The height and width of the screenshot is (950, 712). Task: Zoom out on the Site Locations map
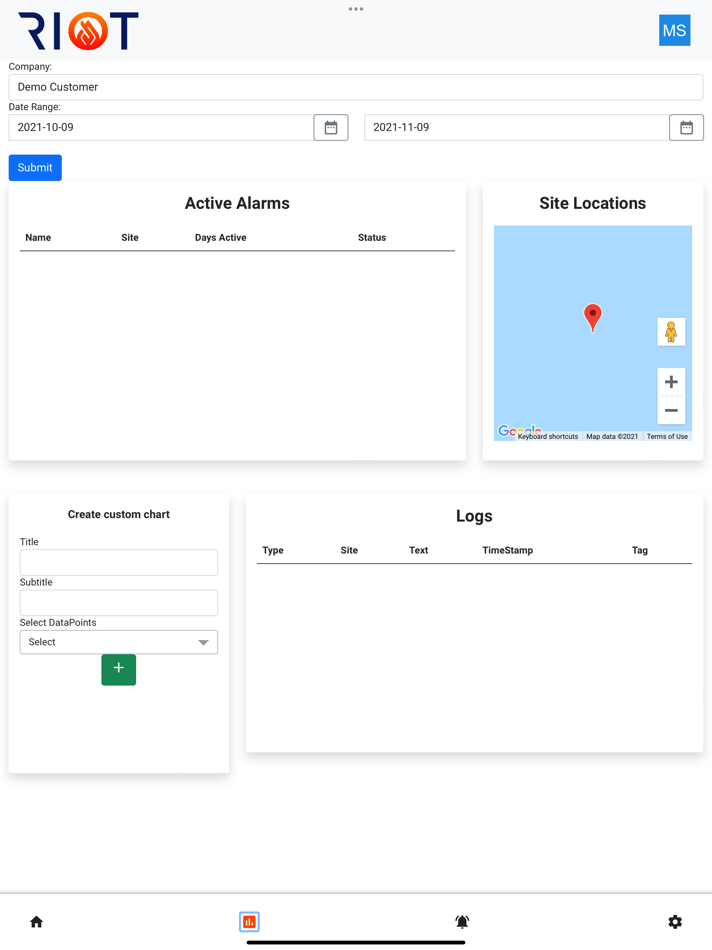671,410
